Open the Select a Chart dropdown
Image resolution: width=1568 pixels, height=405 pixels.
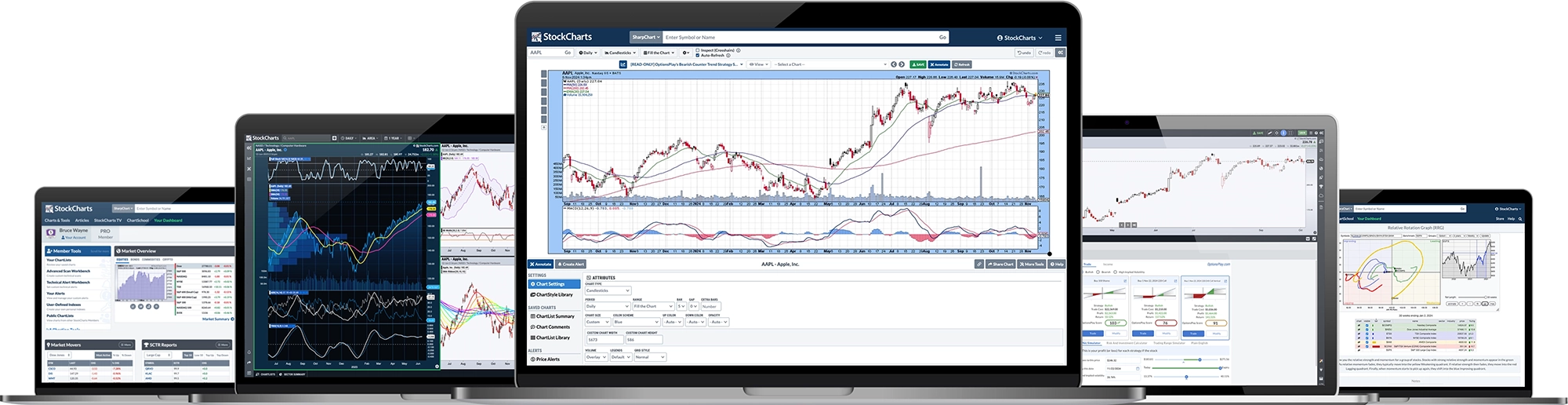coord(829,64)
